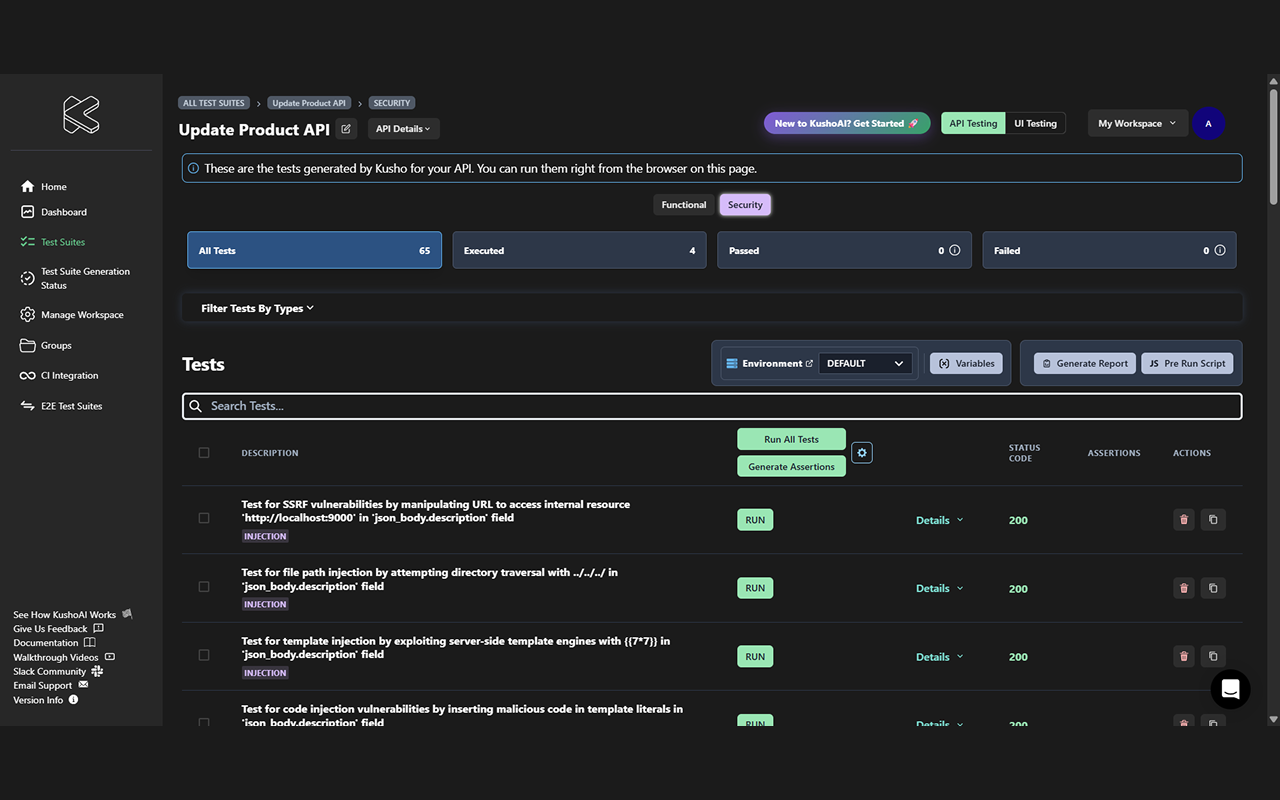
Task: Show Executed tests filter card
Action: point(579,250)
